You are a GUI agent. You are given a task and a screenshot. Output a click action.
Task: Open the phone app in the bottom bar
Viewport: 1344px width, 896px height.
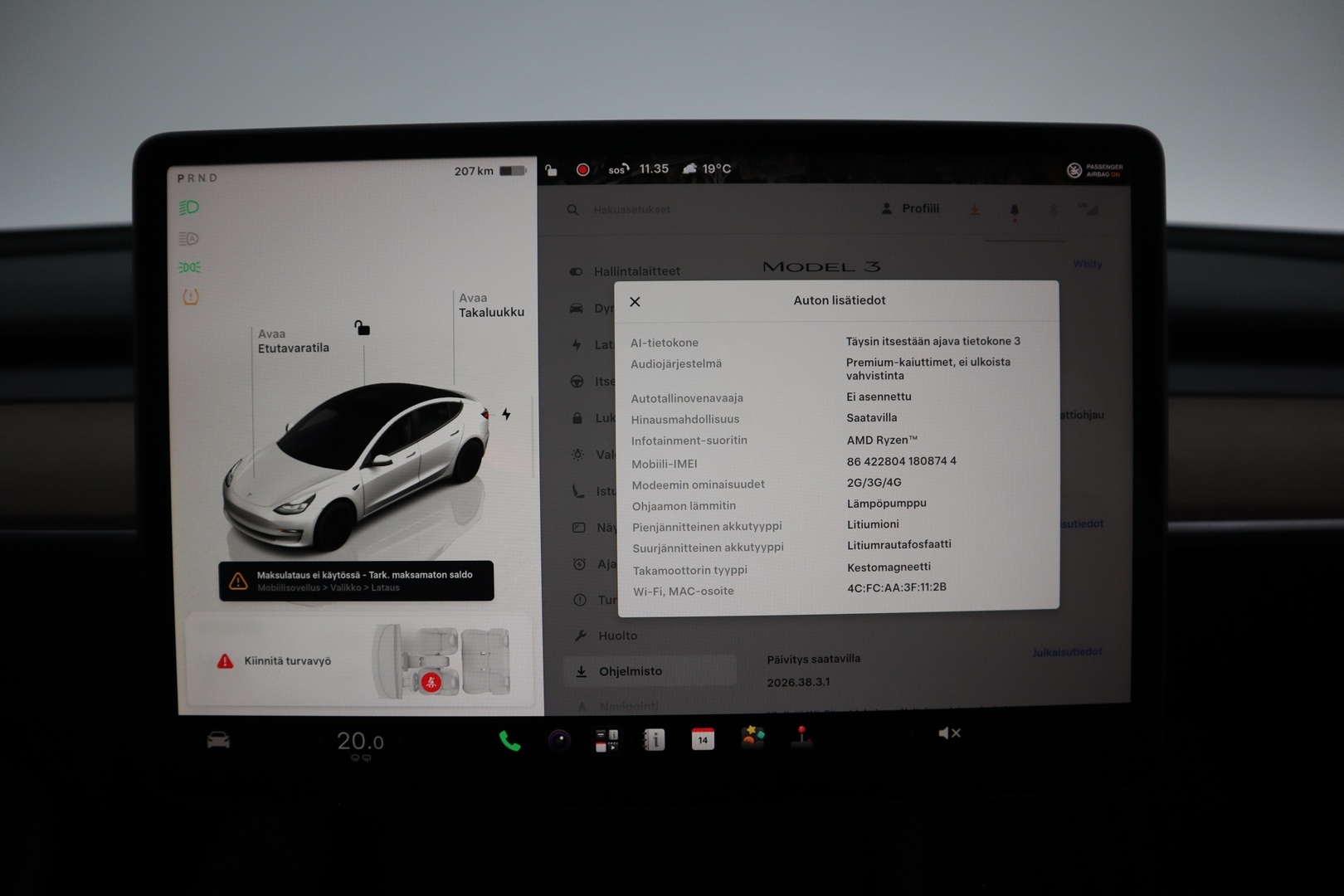tap(509, 741)
